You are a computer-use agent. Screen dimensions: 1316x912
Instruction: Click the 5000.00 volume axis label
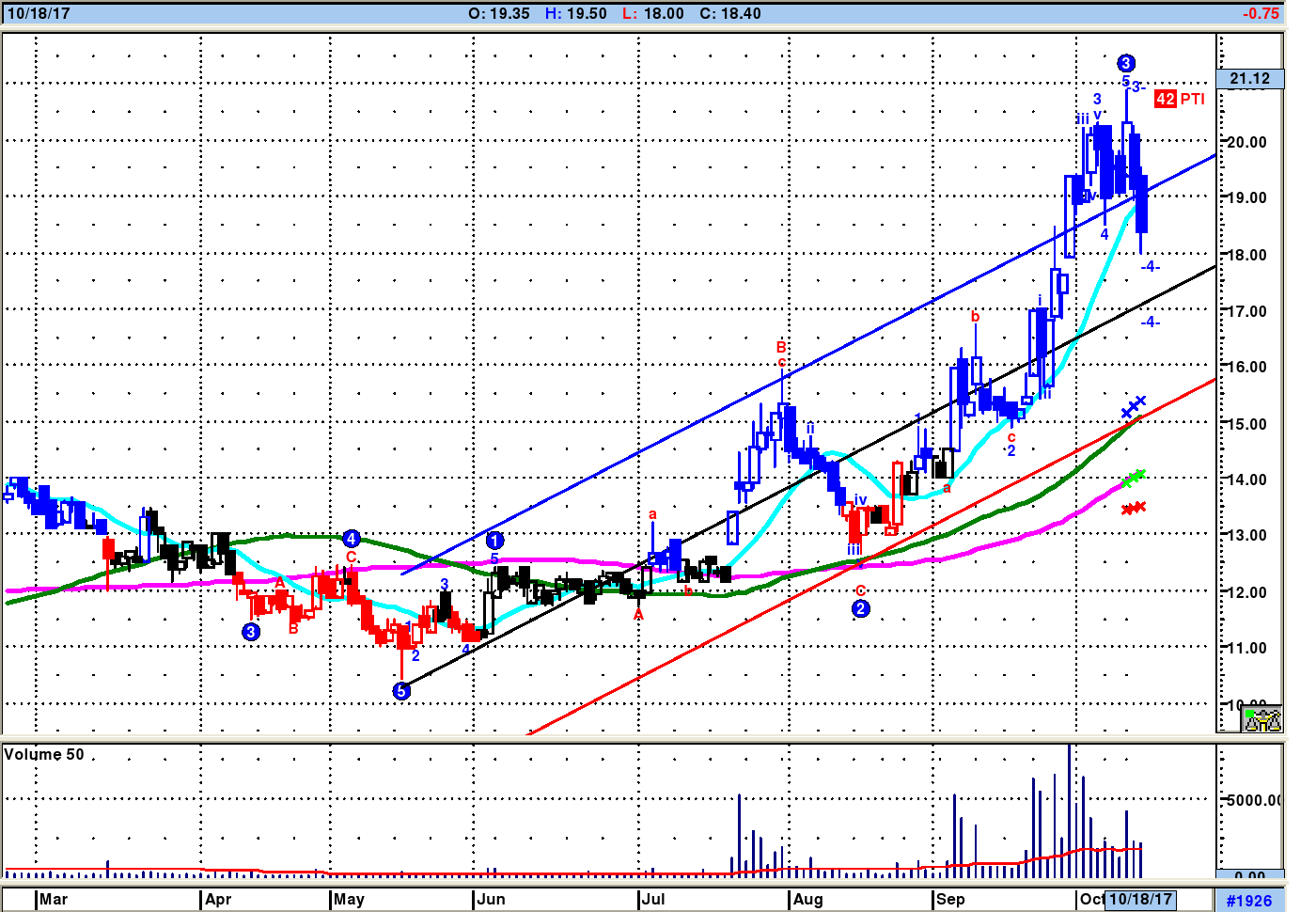(x=1253, y=800)
